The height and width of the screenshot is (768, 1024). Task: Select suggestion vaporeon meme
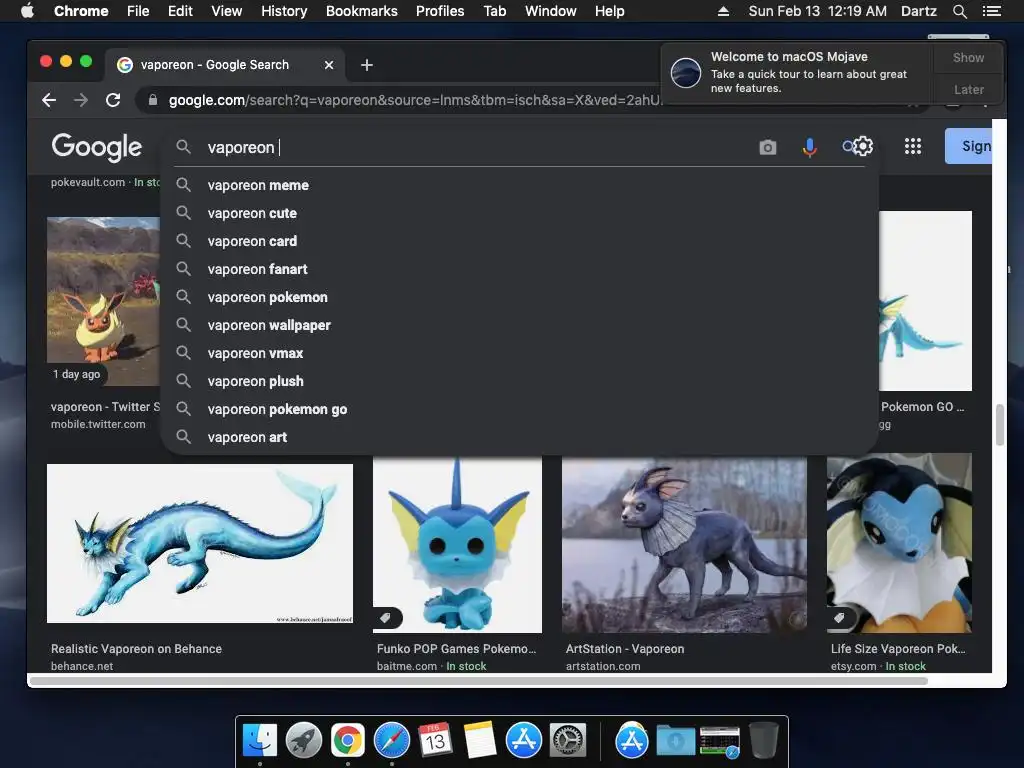(x=519, y=185)
